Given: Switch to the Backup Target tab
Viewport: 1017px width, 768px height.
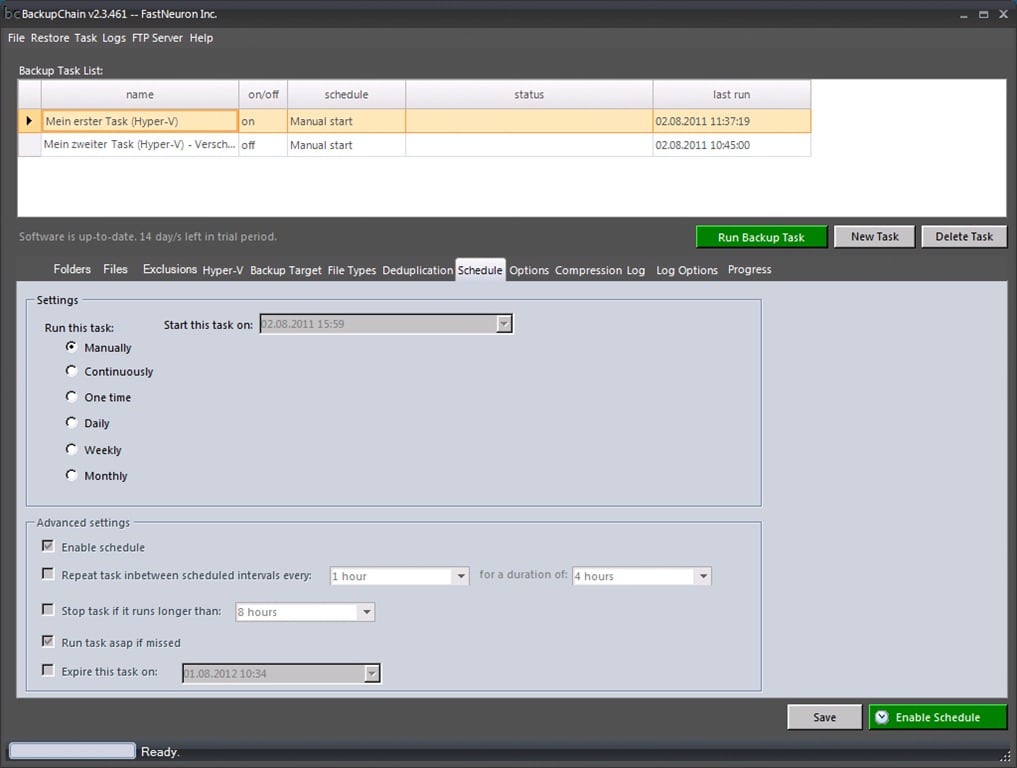Looking at the screenshot, I should pos(285,270).
